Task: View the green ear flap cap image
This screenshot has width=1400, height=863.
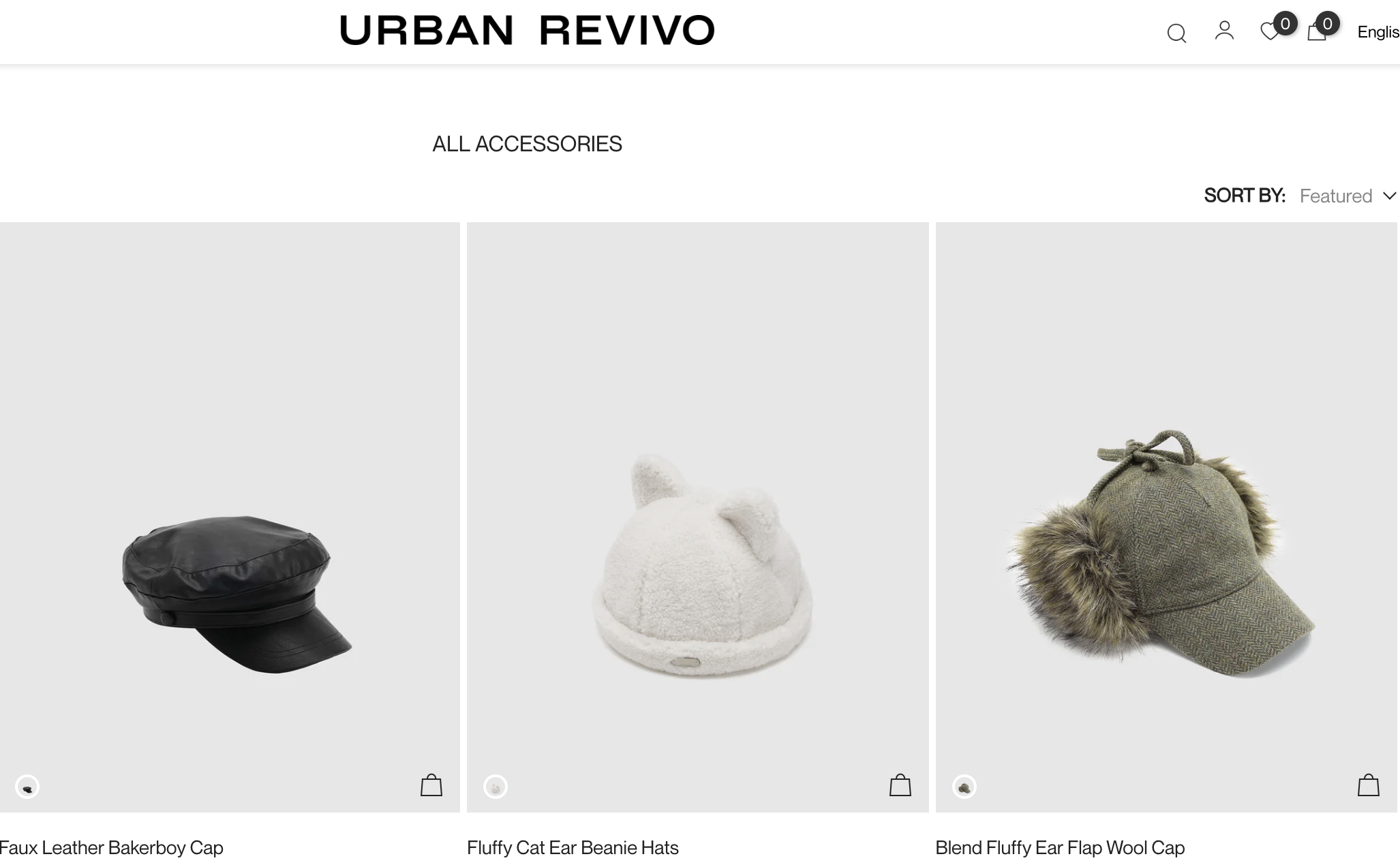Action: click(x=1166, y=517)
